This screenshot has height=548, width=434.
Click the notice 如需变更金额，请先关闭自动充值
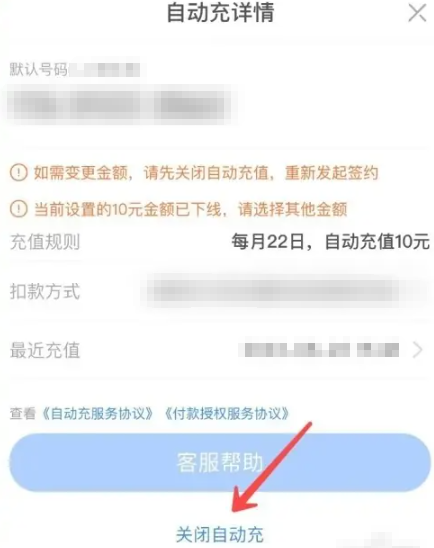206,173
